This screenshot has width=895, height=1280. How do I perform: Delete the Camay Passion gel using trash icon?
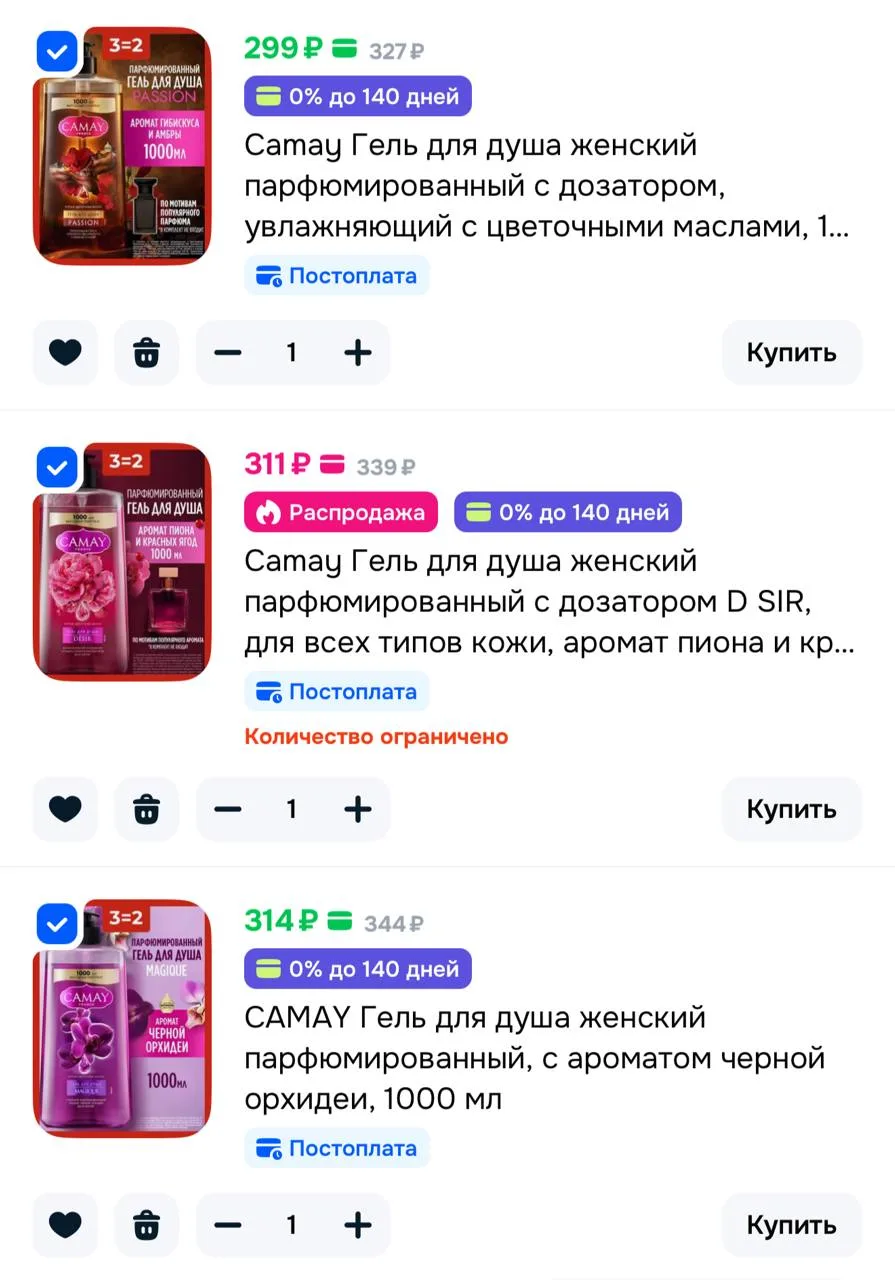coord(146,352)
